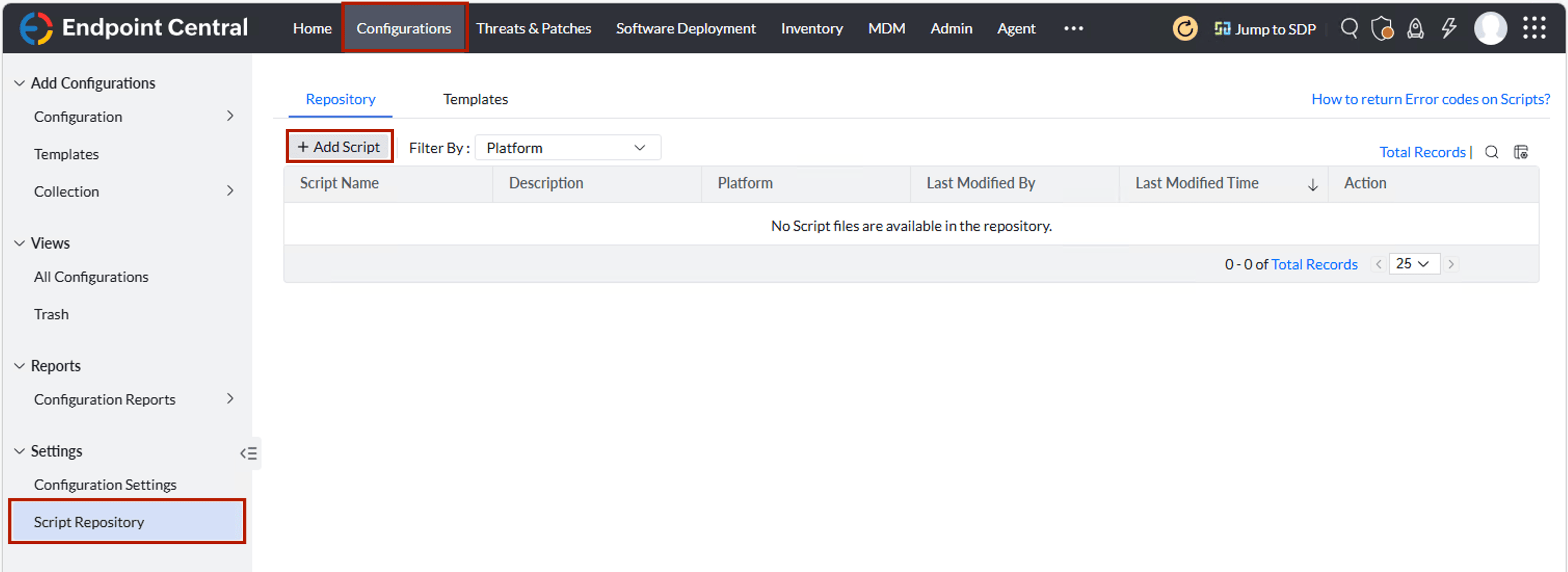Show more navigation menu items ellipsis

[x=1073, y=29]
